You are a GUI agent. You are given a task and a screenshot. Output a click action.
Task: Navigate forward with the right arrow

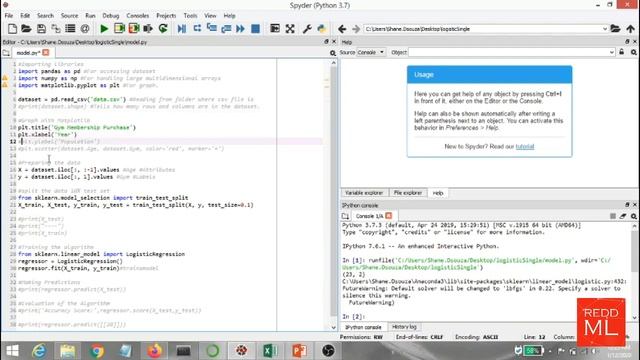coord(356,29)
